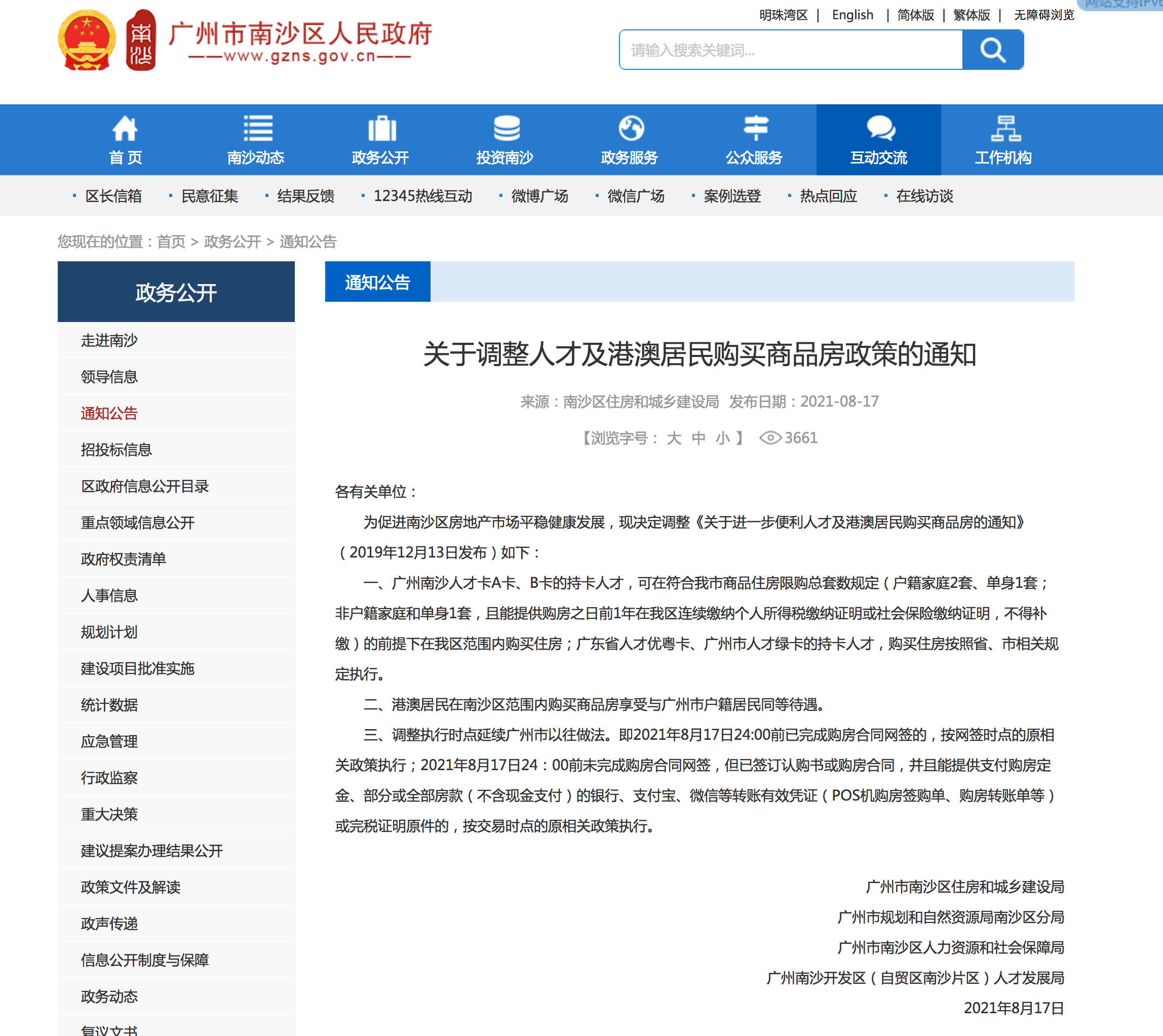This screenshot has width=1163, height=1036.
Task: Open the 南沙动态 navigation label
Action: click(x=256, y=157)
